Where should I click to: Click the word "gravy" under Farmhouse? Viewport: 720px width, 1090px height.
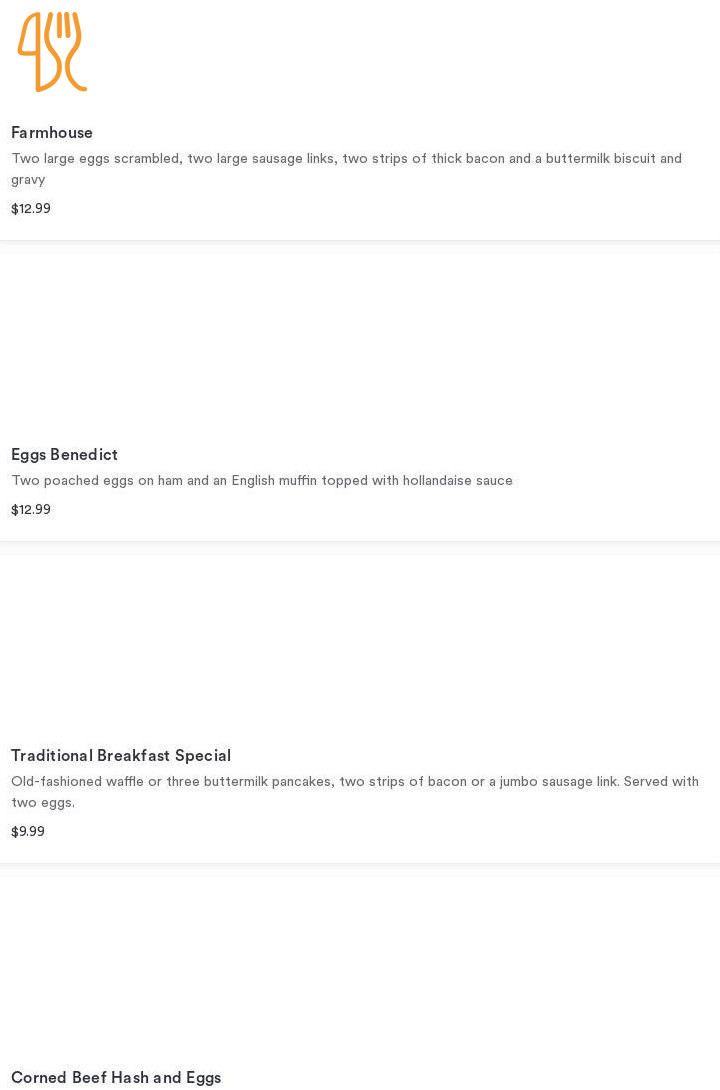click(28, 180)
